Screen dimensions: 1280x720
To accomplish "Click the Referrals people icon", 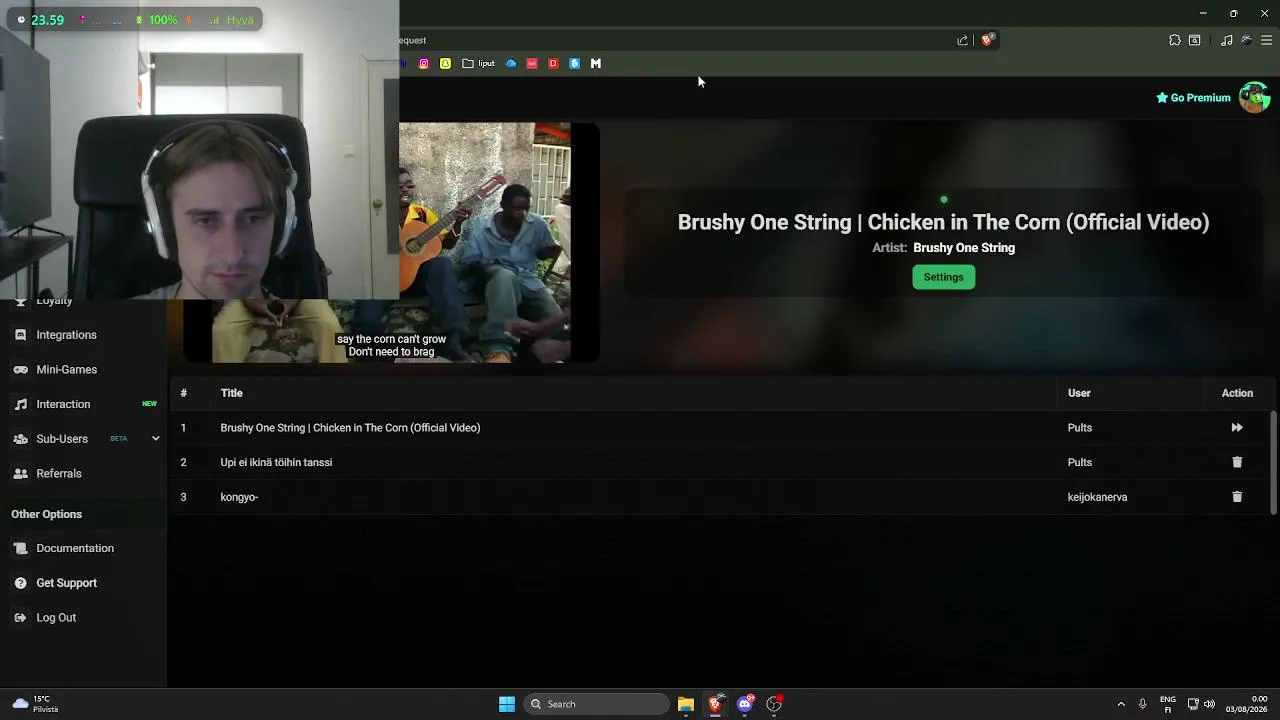I will [x=20, y=474].
